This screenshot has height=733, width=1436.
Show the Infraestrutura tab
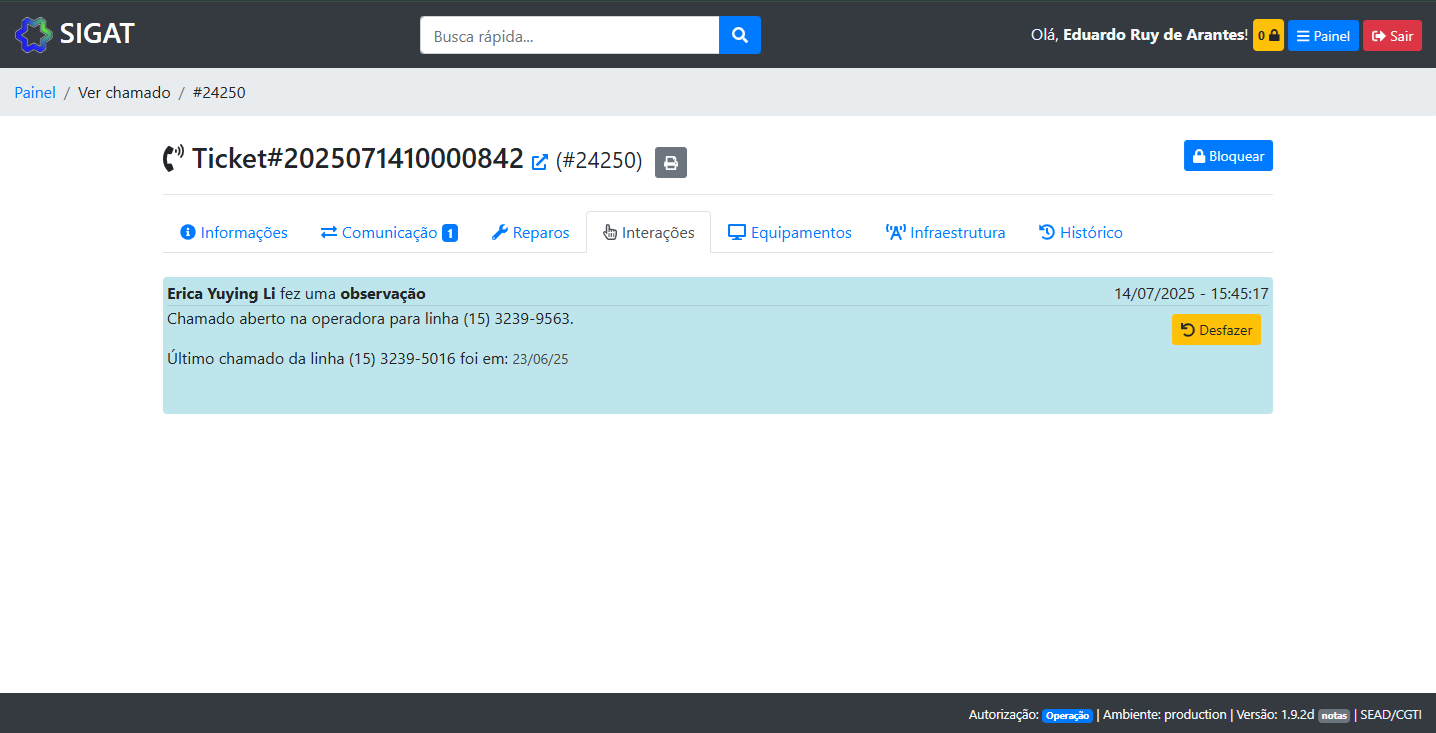click(x=946, y=233)
